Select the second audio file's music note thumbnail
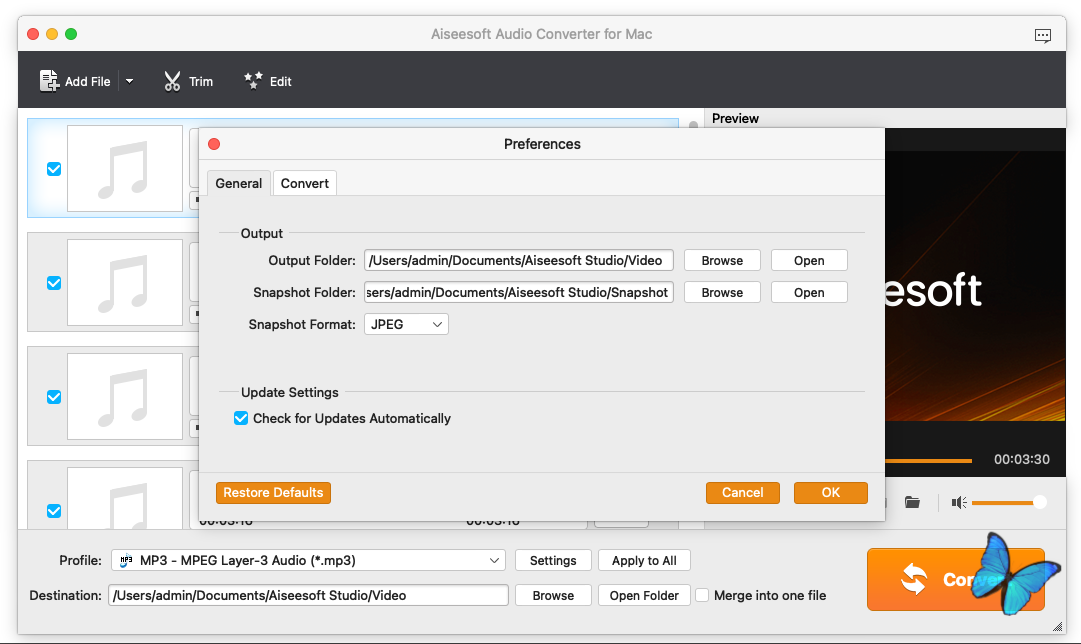The height and width of the screenshot is (644, 1081). (x=125, y=282)
